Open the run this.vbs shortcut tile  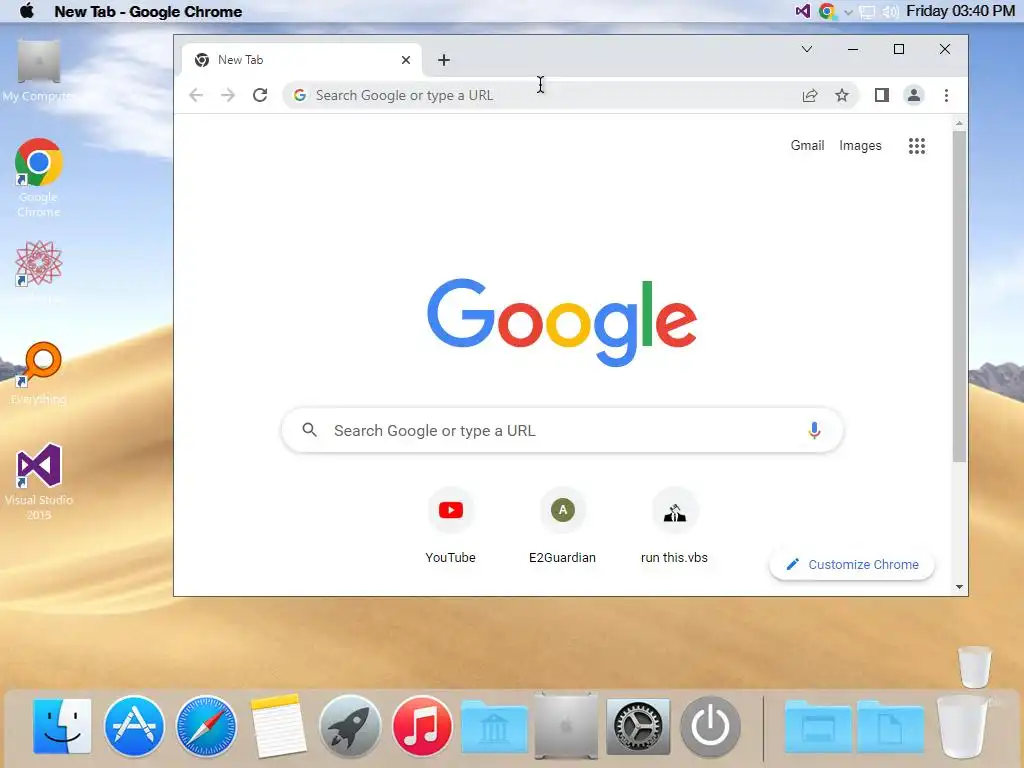click(675, 526)
